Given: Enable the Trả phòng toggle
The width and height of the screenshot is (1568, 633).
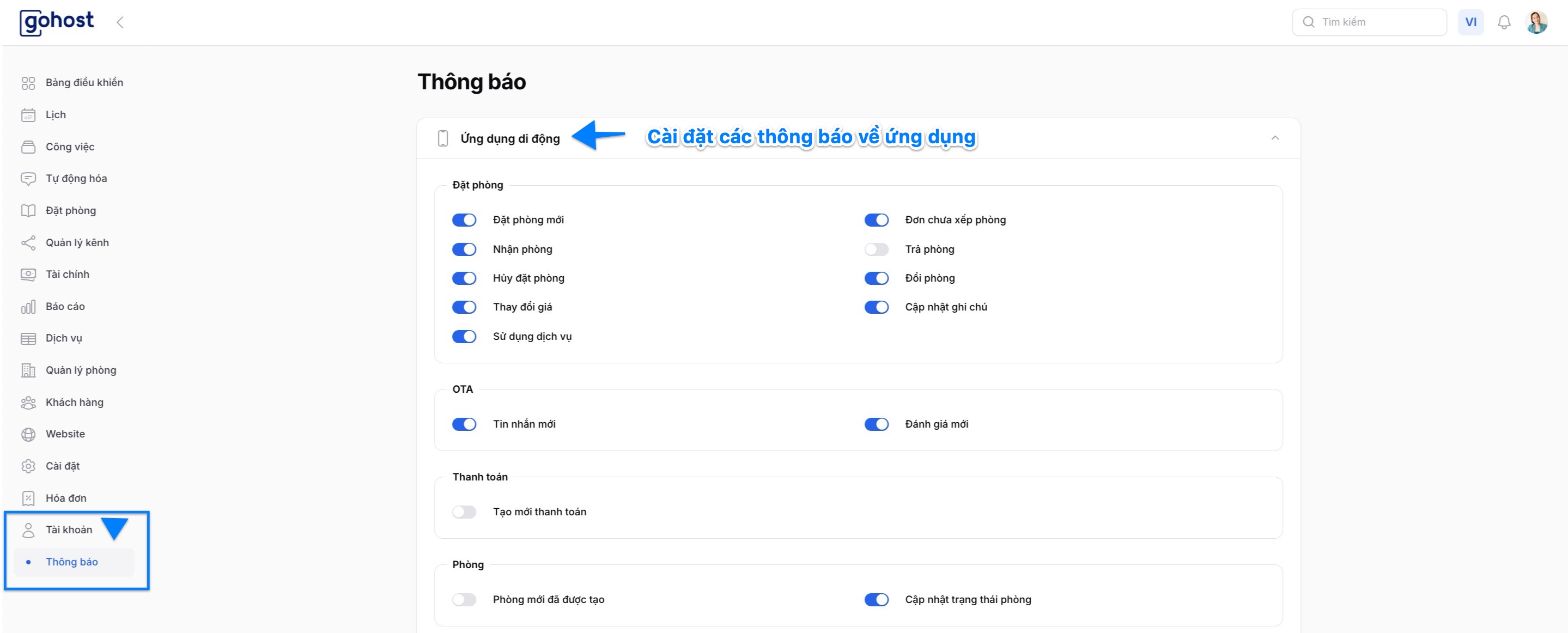Looking at the screenshot, I should coord(876,249).
